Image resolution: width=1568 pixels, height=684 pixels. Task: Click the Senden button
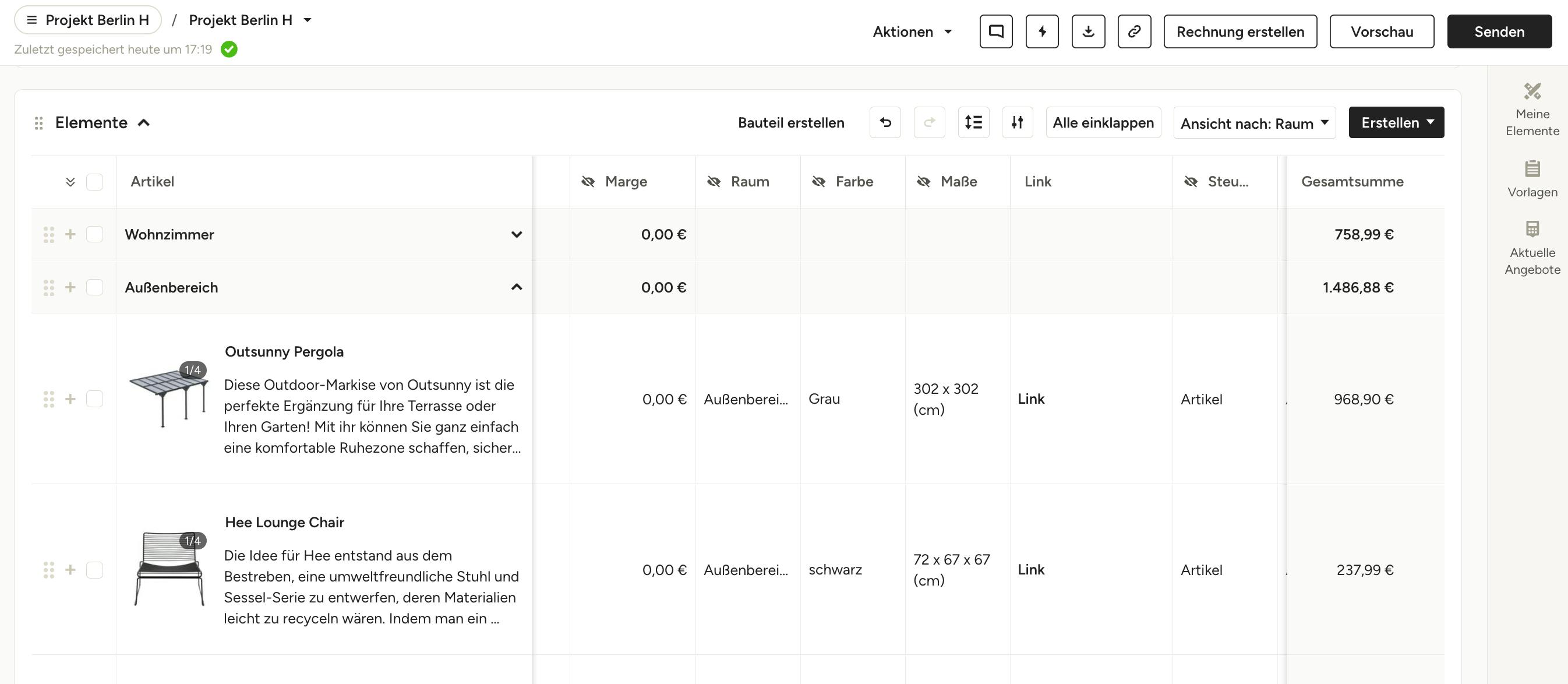(x=1499, y=31)
